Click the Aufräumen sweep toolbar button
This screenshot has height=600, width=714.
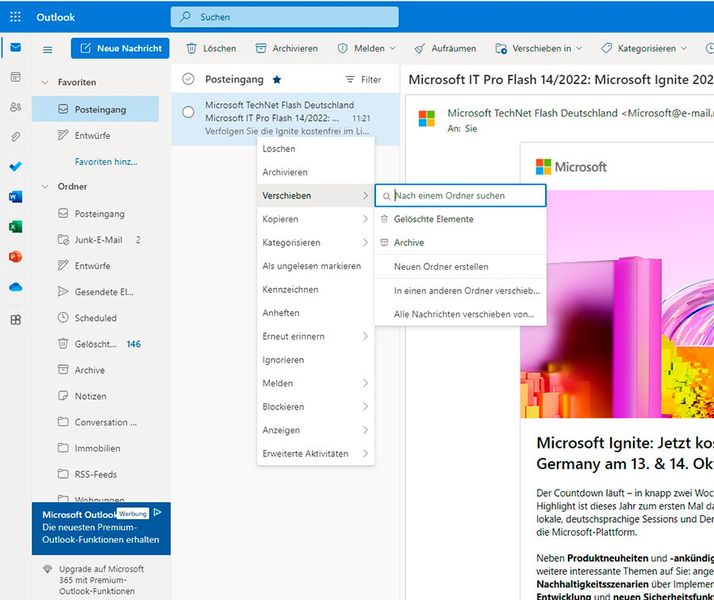click(445, 48)
